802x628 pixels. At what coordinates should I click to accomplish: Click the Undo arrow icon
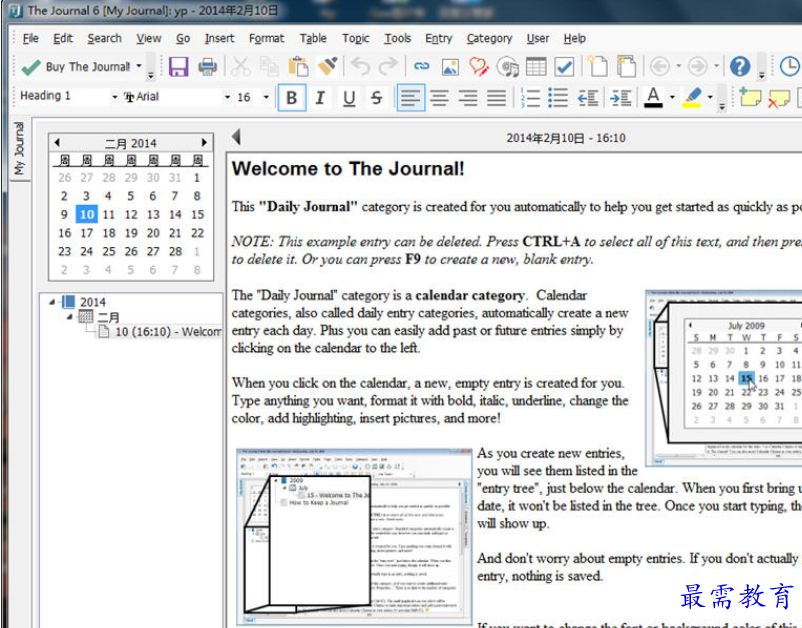361,66
